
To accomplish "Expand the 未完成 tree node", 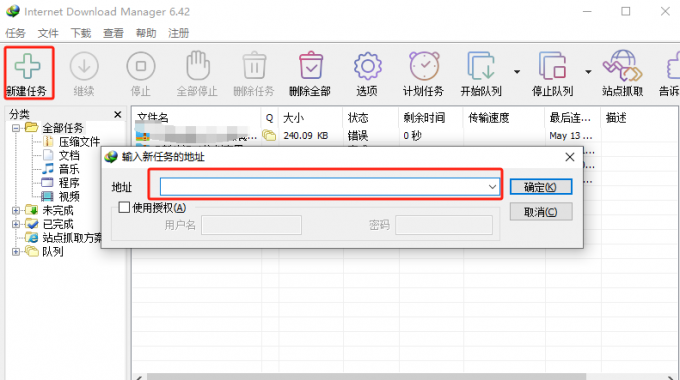I will [x=16, y=210].
